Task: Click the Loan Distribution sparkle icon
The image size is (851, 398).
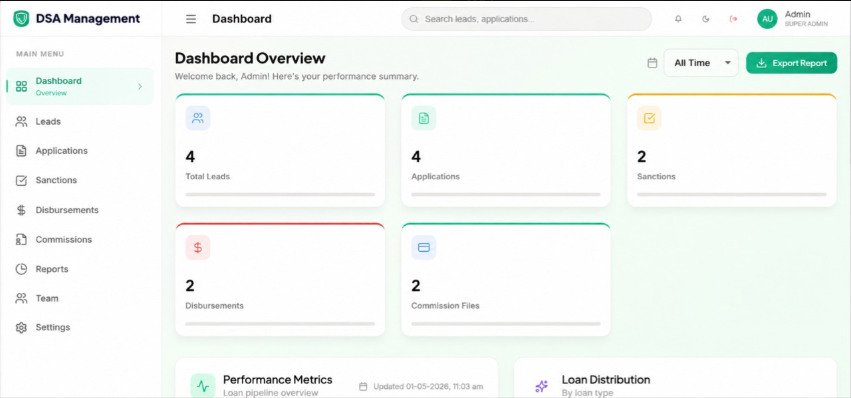Action: tap(541, 386)
